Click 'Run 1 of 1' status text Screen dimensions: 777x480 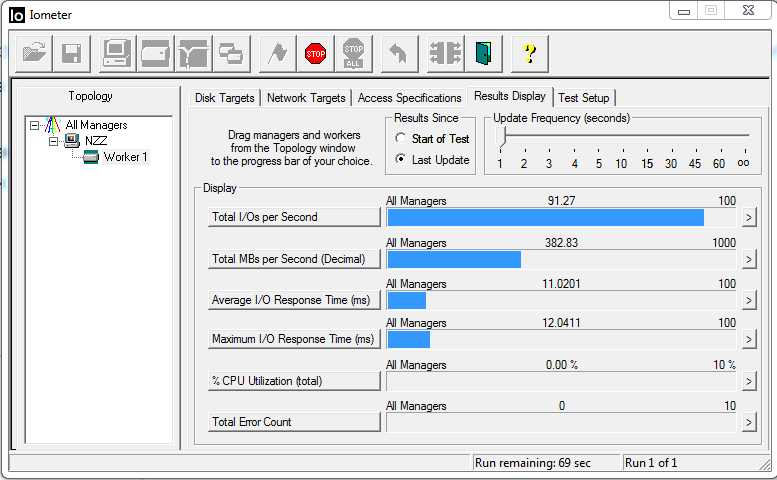(x=651, y=463)
